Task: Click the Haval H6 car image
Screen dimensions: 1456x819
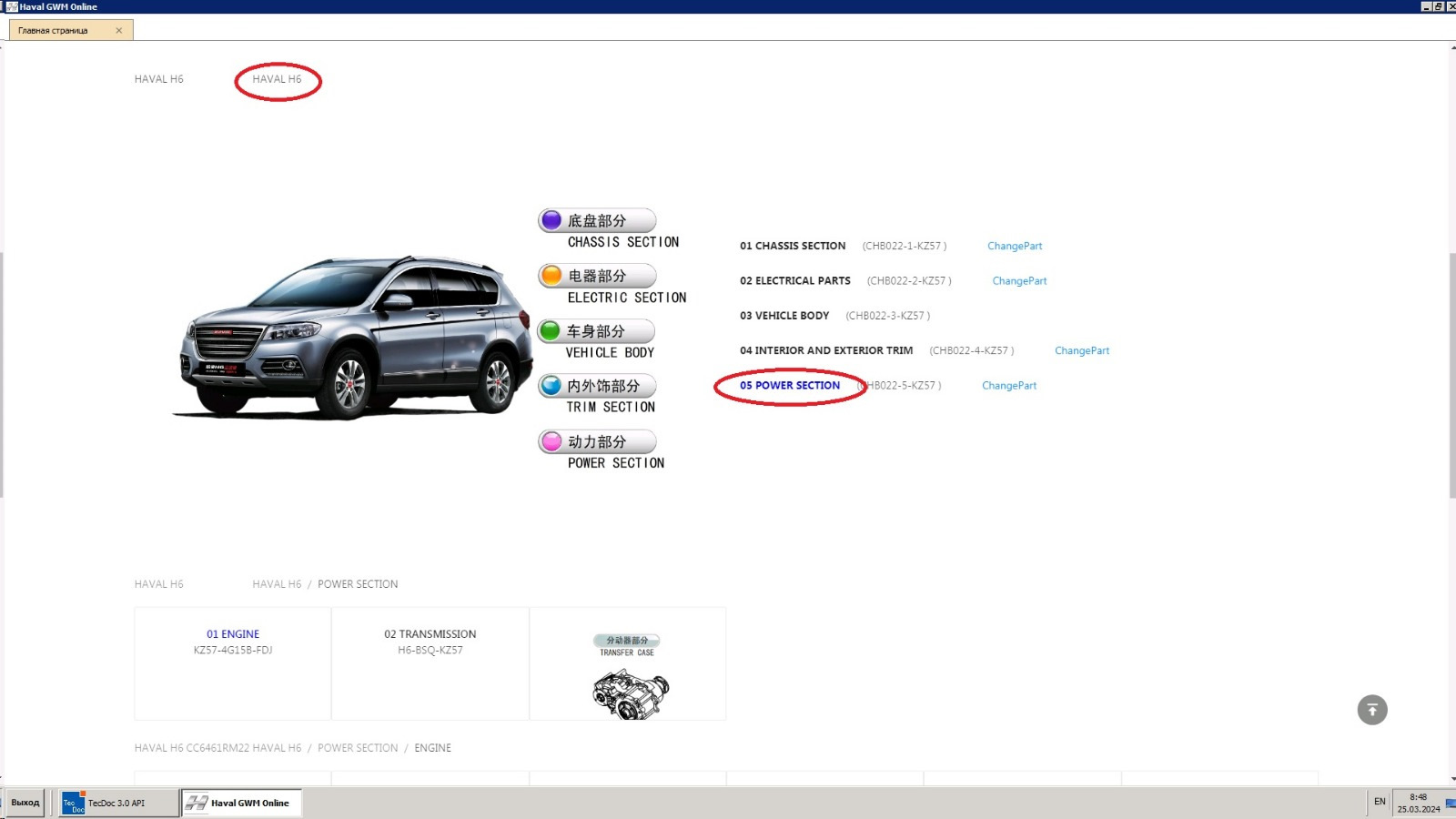Action: [353, 338]
